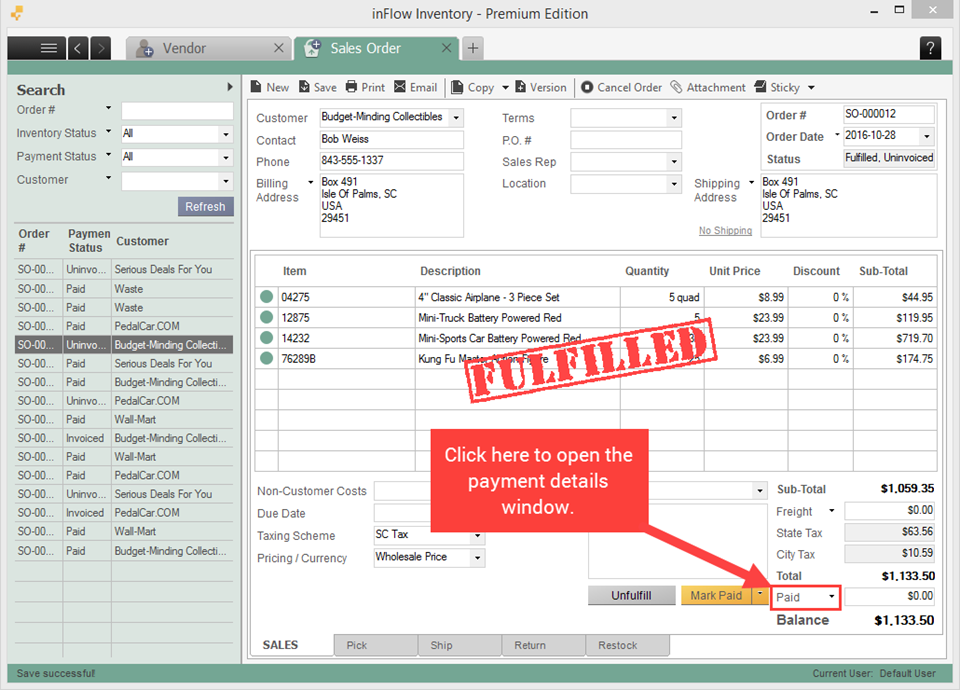The width and height of the screenshot is (960, 690).
Task: Click the Print toolbar icon
Action: pyautogui.click(x=351, y=87)
